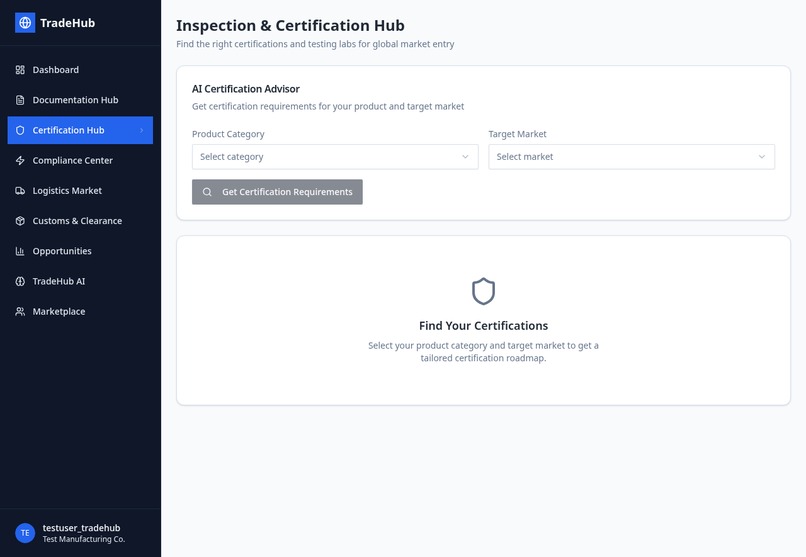
Task: Click the TradeHub globe logo icon
Action: [x=25, y=23]
